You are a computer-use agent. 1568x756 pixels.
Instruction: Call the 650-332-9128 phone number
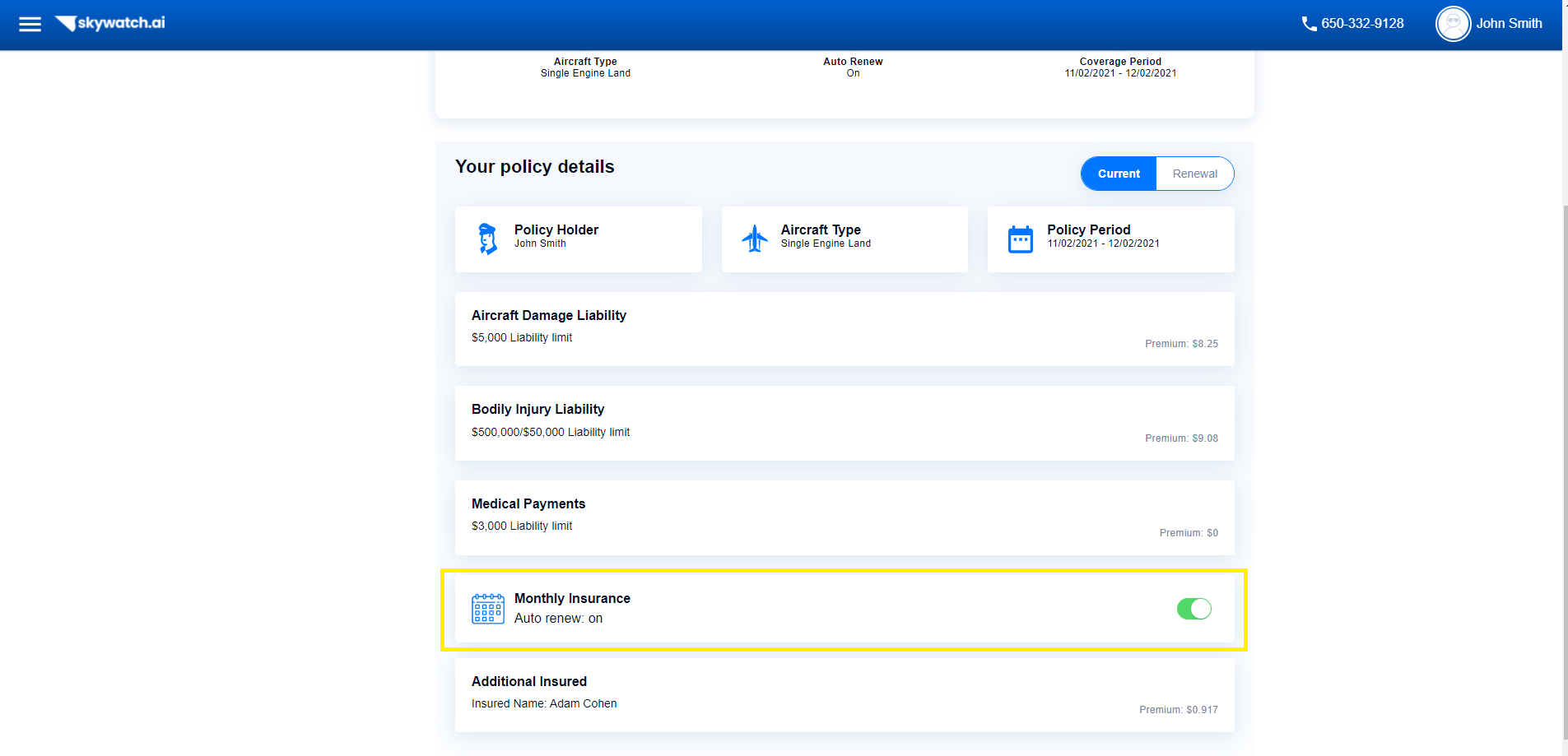1362,24
